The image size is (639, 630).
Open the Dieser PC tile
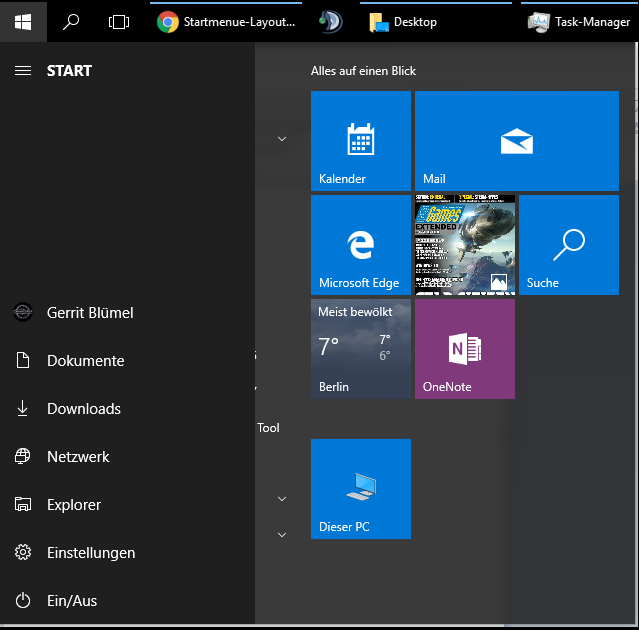[361, 489]
